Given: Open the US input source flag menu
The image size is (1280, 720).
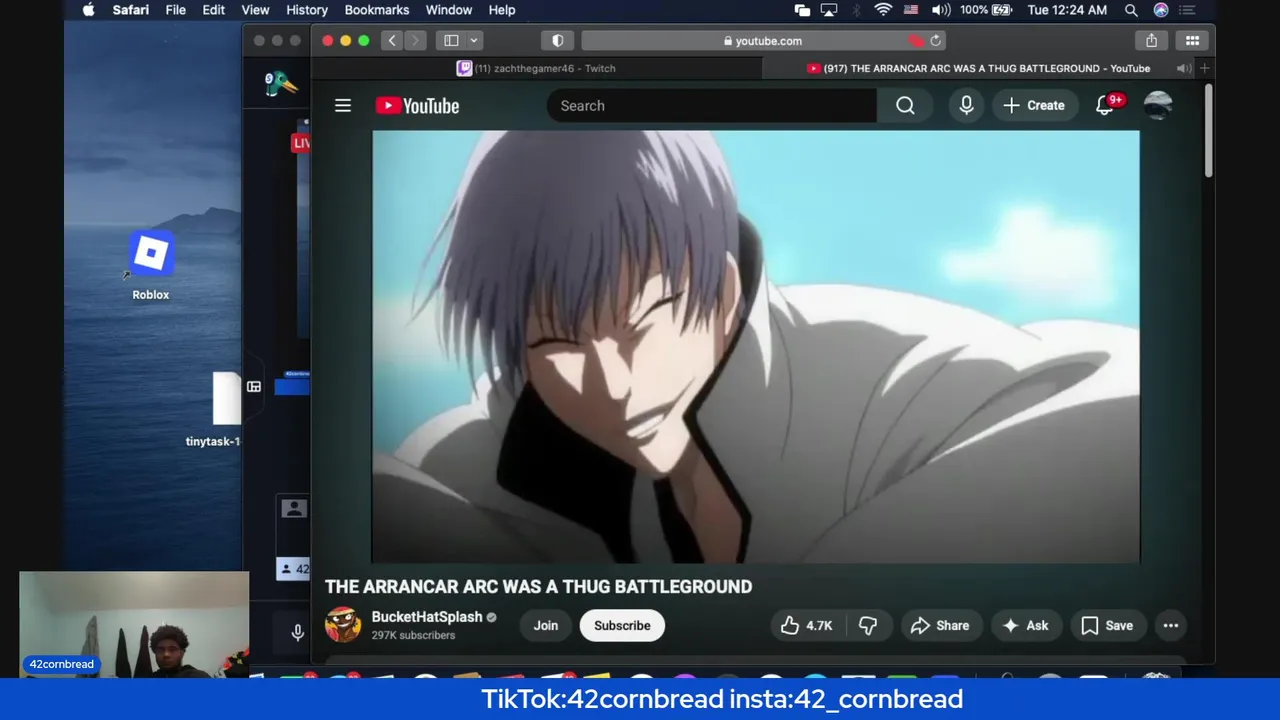Looking at the screenshot, I should click(911, 10).
